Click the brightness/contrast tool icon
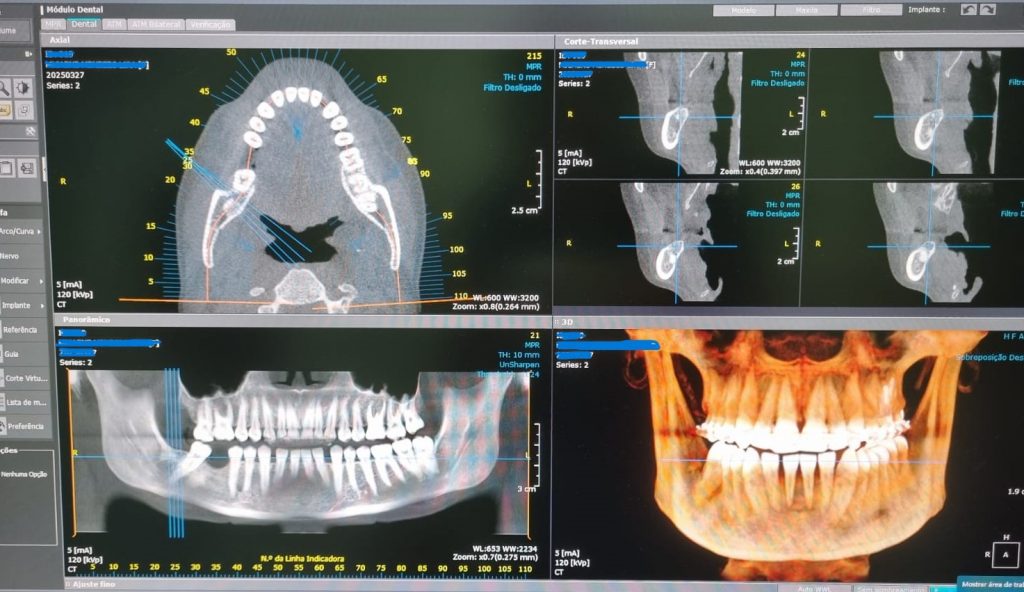Screen dimensions: 1024x592 [x=24, y=88]
